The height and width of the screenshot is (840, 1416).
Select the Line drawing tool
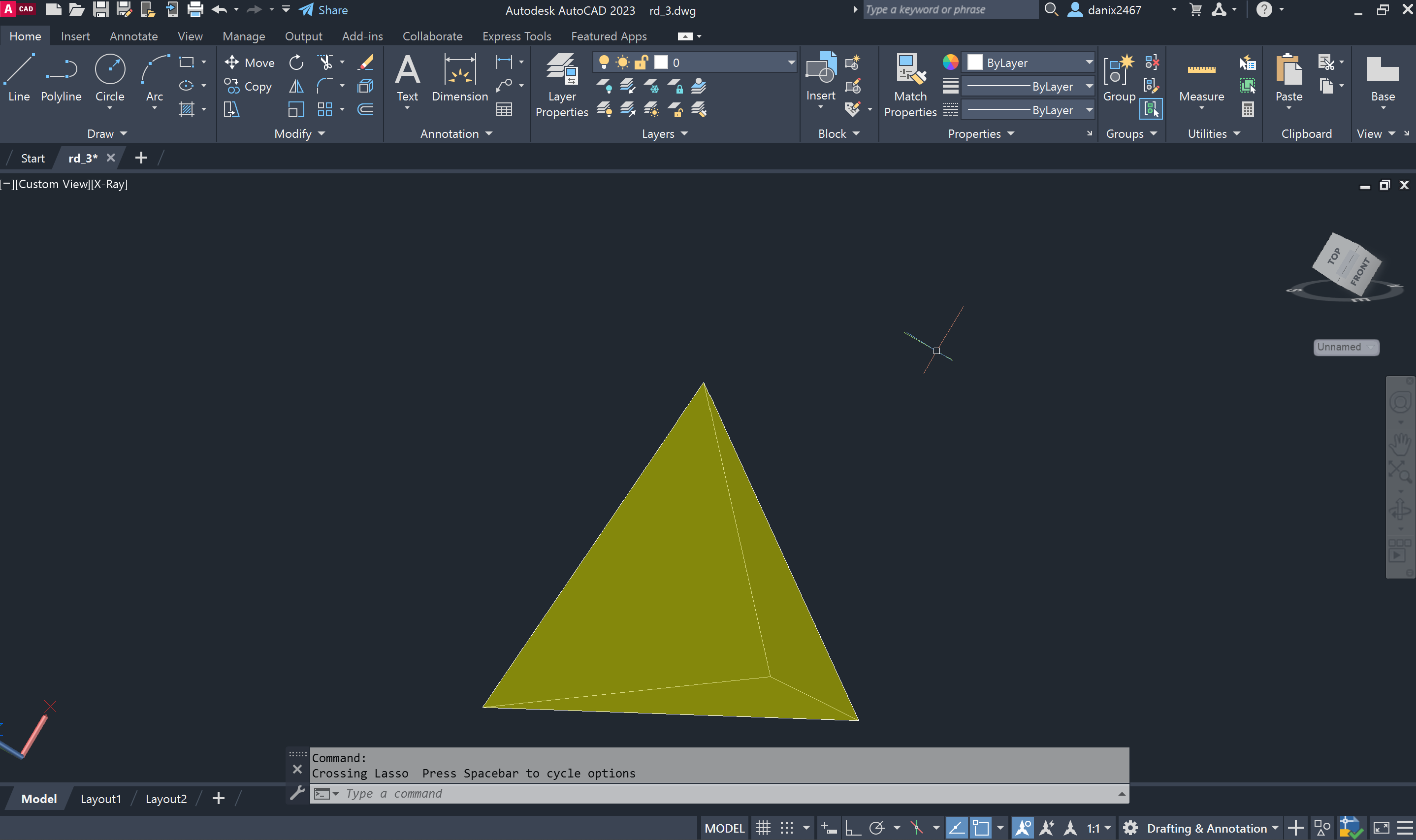[19, 77]
